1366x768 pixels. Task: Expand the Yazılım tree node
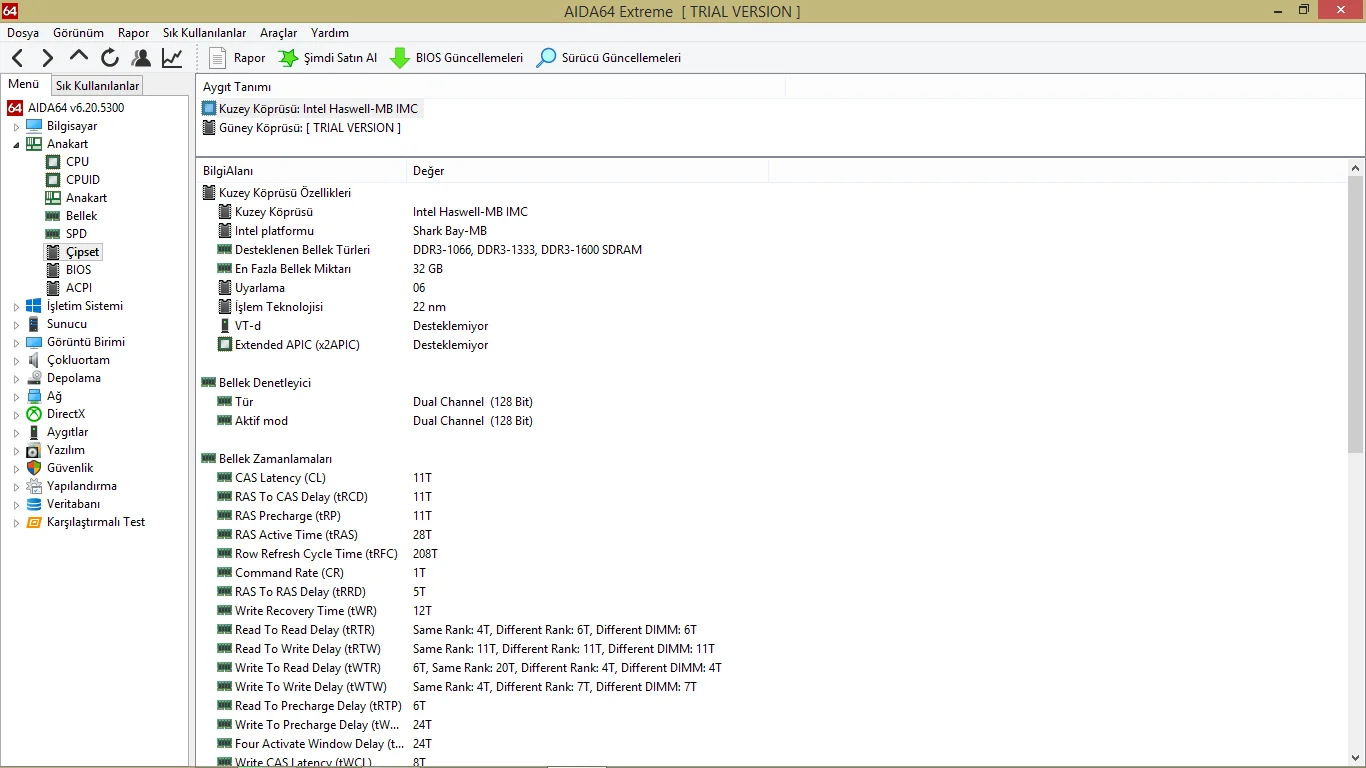16,451
